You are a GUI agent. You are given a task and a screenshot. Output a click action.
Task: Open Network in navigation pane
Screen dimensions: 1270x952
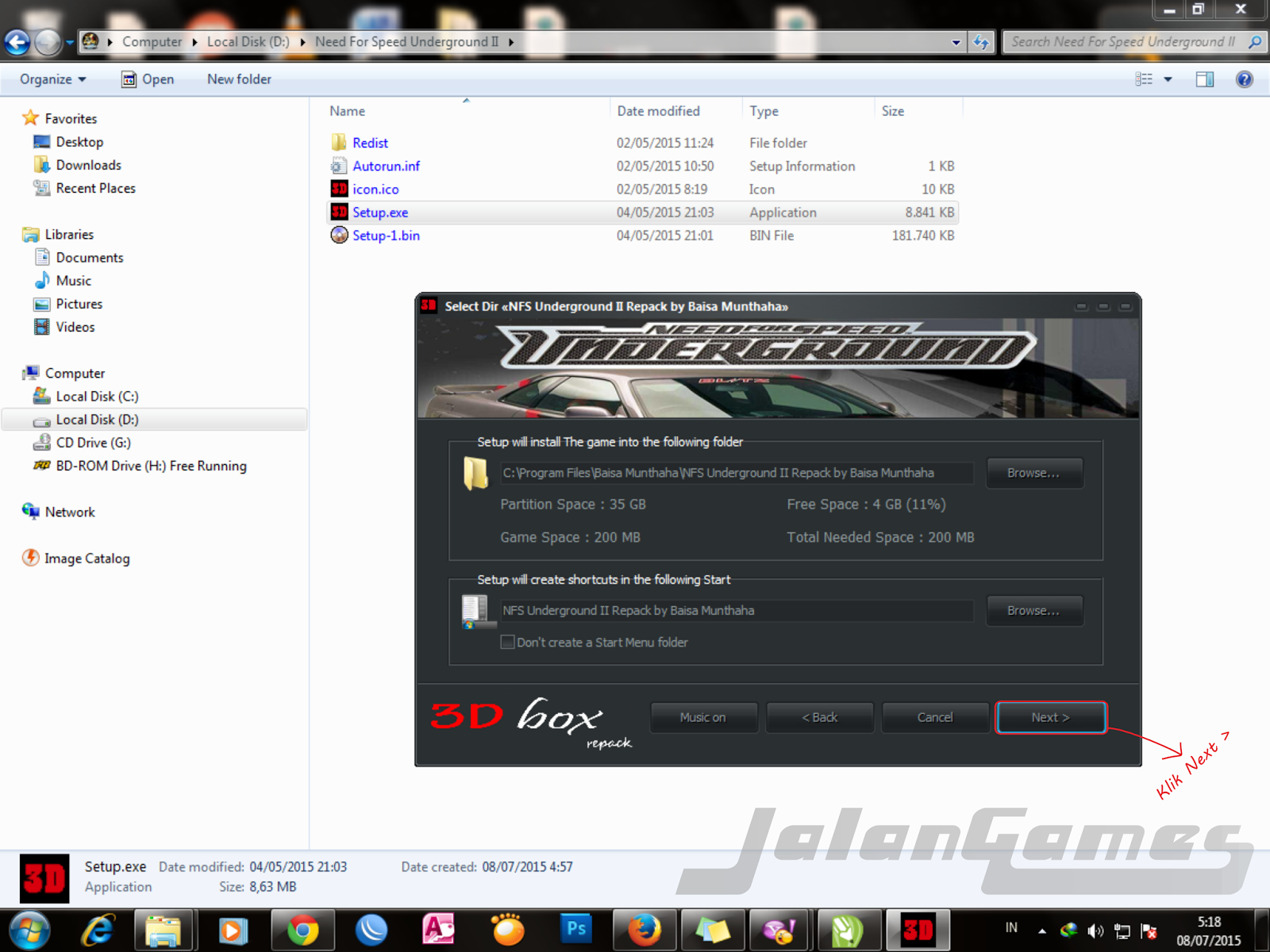[x=70, y=512]
